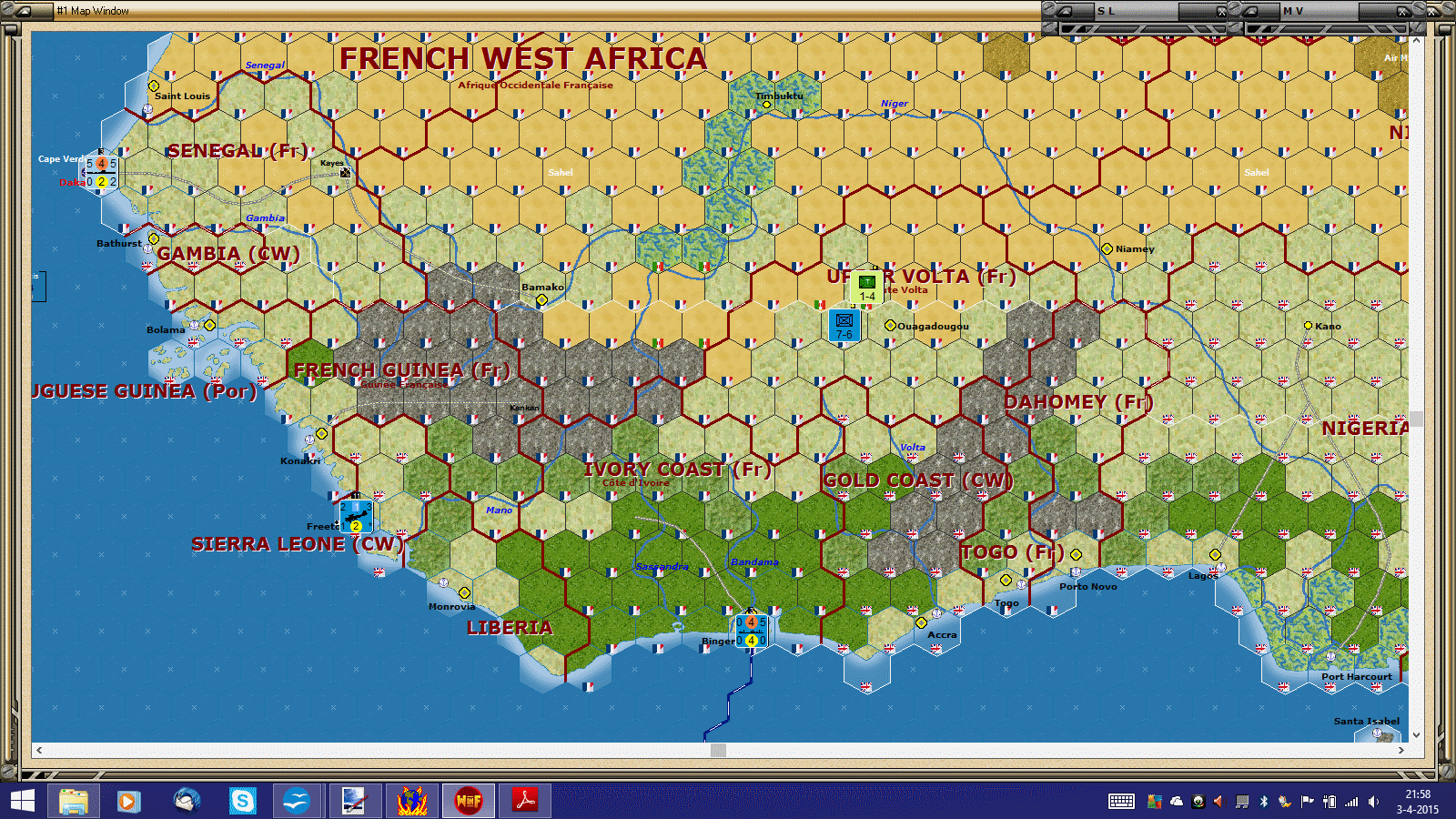
Task: Open Skype from the taskbar
Action: 242,801
